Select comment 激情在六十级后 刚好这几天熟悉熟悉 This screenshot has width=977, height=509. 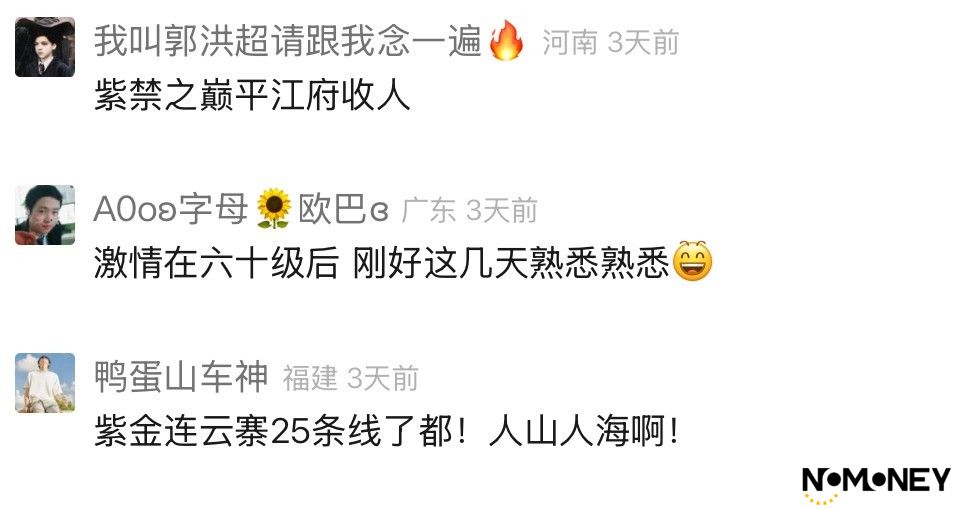point(382,262)
